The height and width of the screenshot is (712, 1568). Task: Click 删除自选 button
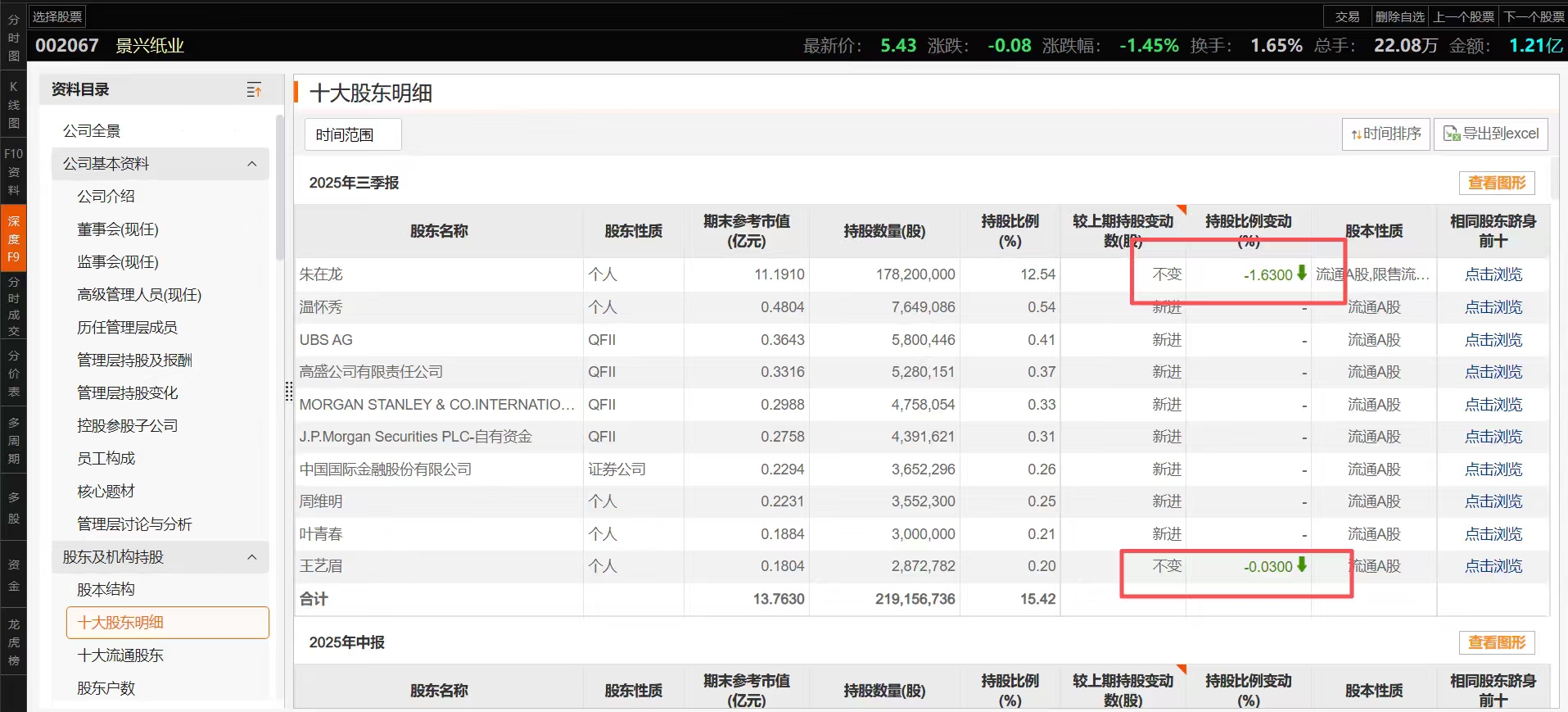(1399, 16)
